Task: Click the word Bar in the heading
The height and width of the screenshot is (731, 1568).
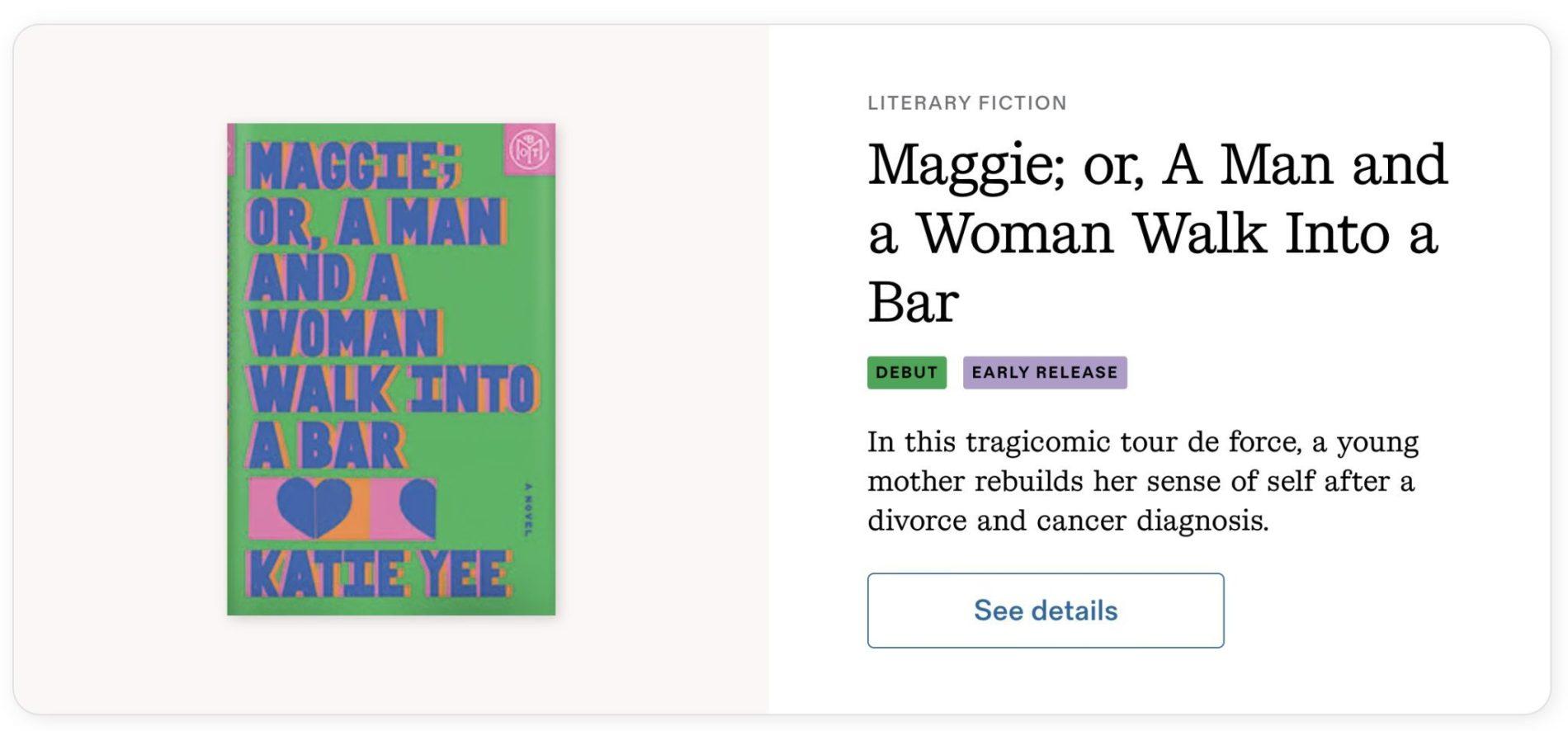Action: 913,302
